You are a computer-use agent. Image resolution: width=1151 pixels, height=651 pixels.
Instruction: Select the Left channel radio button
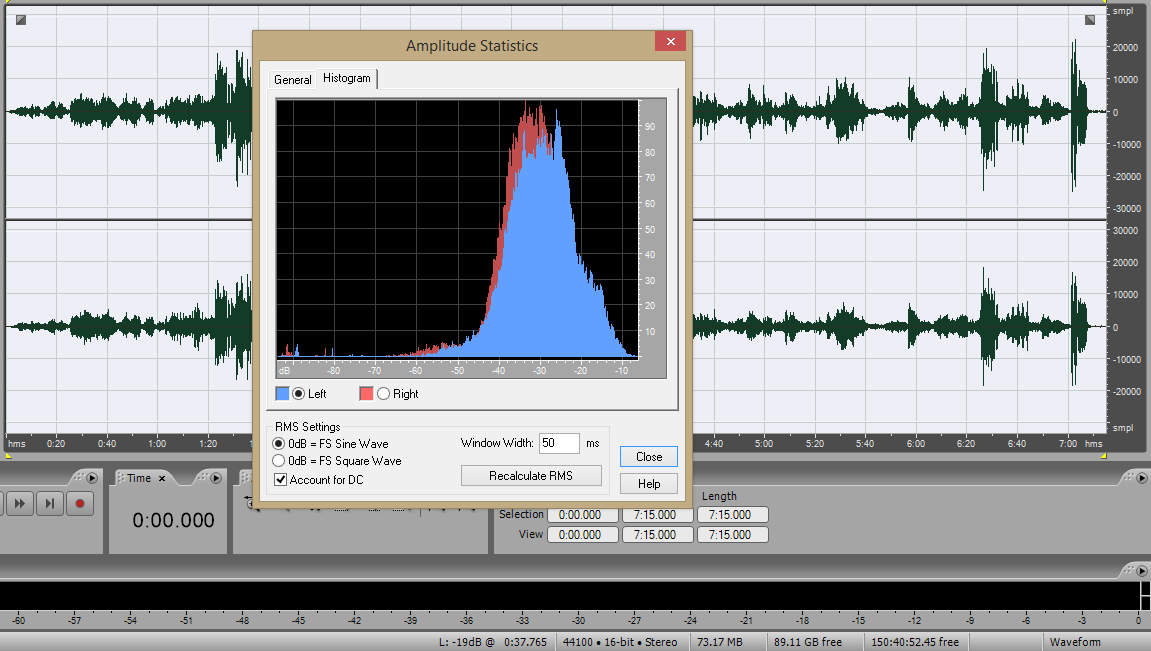pyautogui.click(x=299, y=393)
